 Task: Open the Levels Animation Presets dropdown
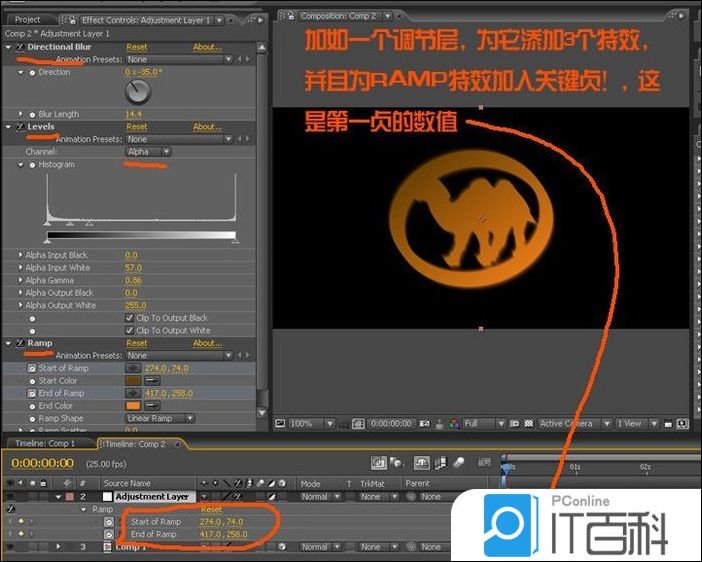click(x=179, y=139)
